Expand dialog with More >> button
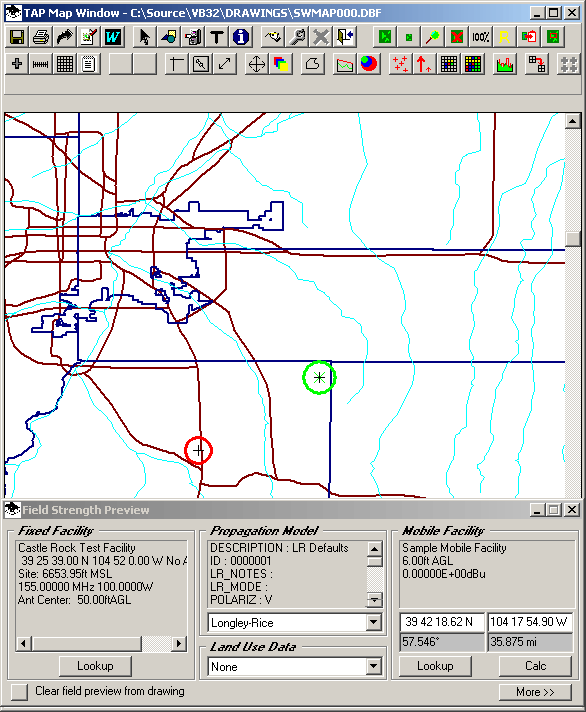Image resolution: width=586 pixels, height=712 pixels. [535, 692]
